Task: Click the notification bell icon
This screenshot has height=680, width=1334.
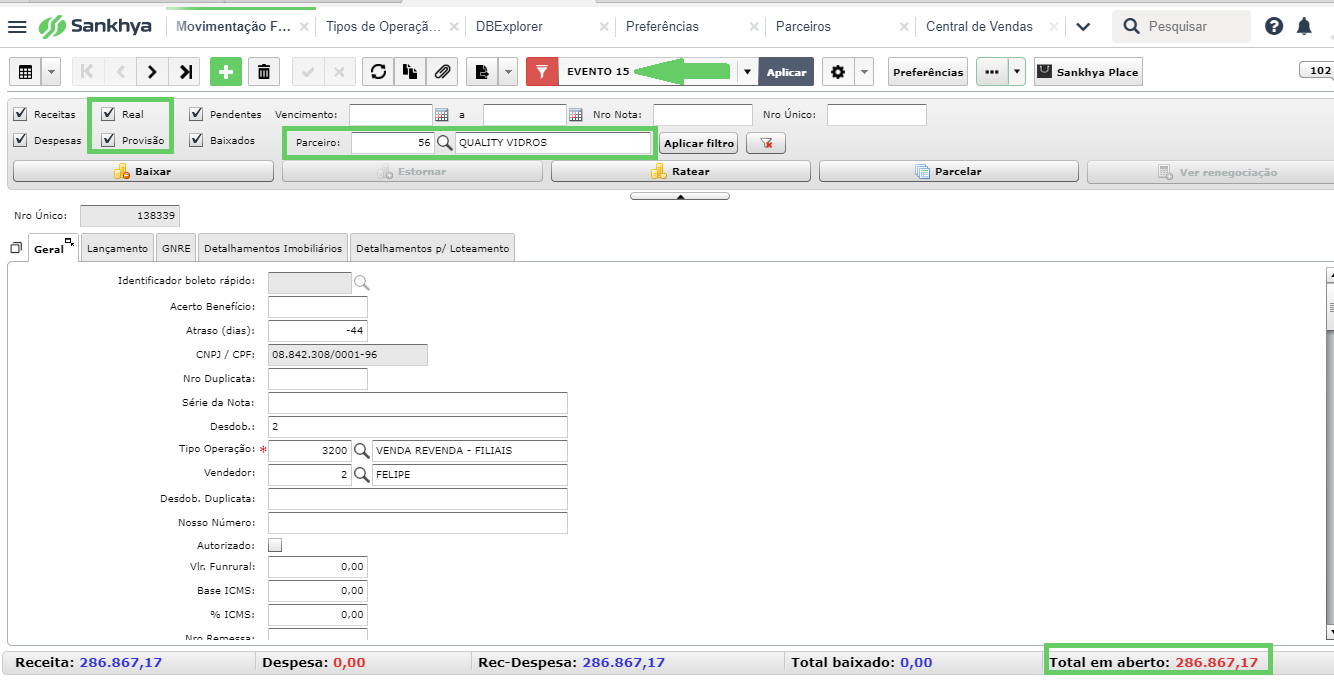Action: (1304, 27)
